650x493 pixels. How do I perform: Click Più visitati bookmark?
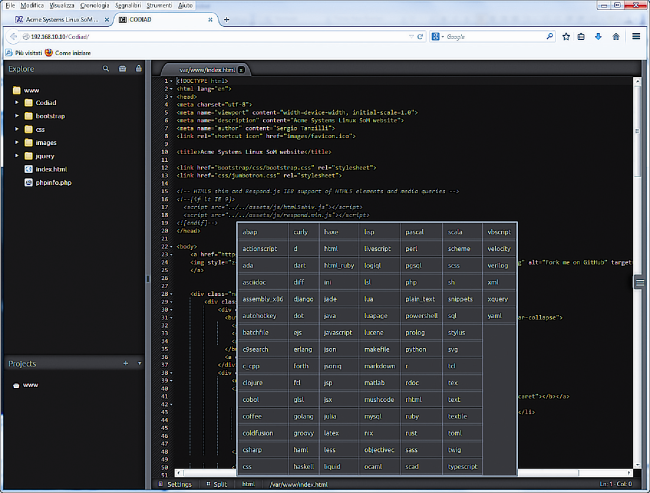(24, 53)
